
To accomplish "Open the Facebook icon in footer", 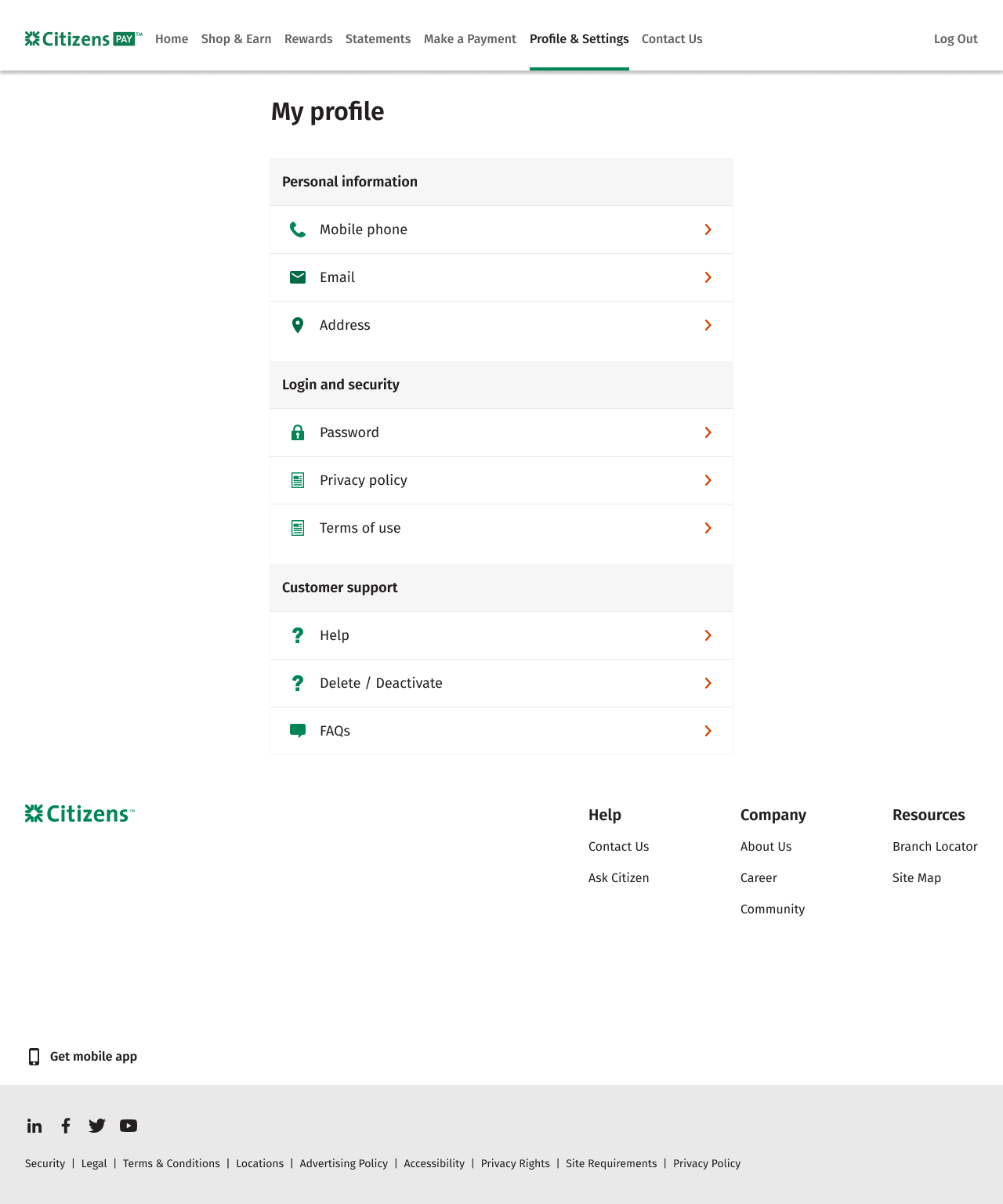I will pos(66,1126).
